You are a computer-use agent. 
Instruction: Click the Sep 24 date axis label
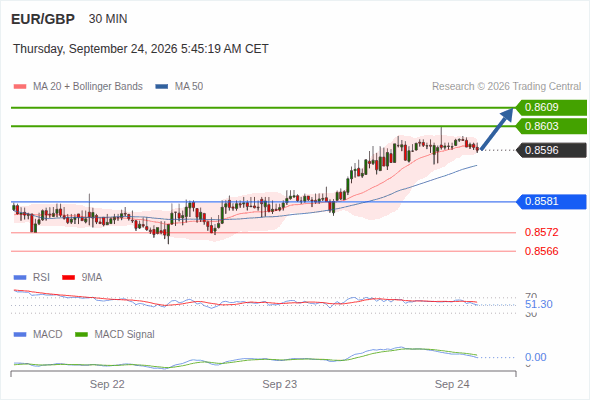tap(452, 384)
